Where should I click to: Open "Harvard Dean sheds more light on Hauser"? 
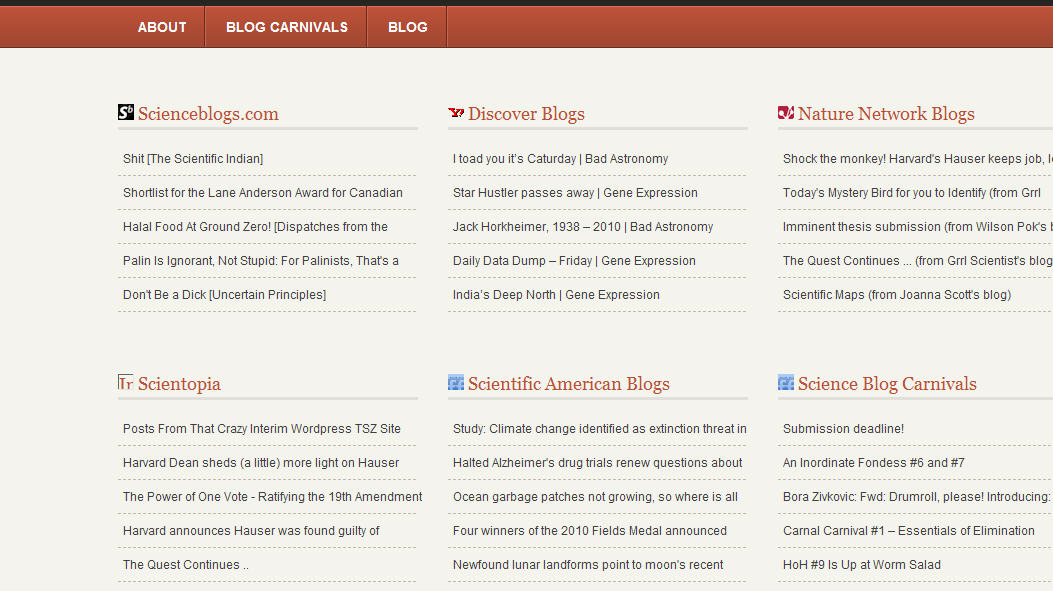pyautogui.click(x=260, y=463)
